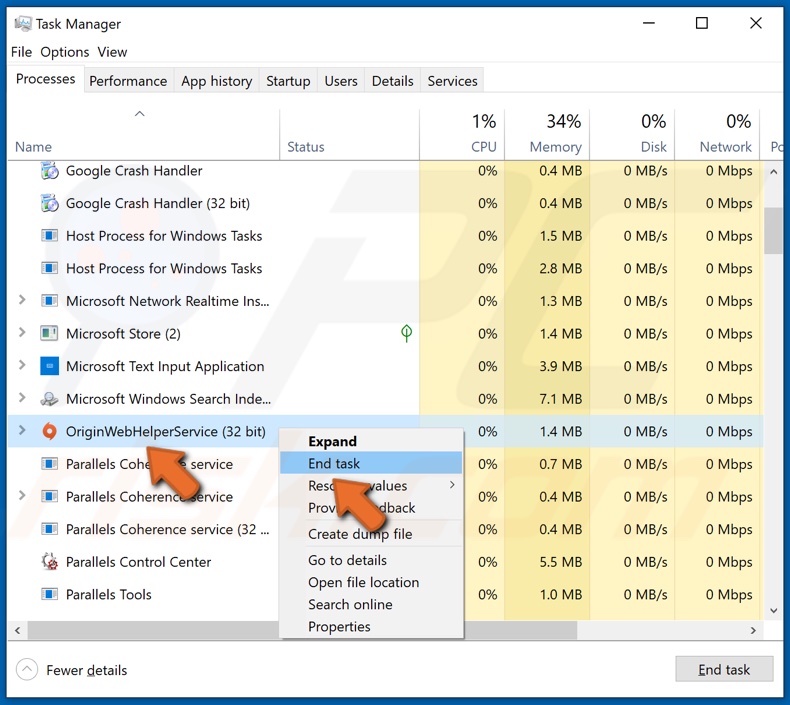Click the 2.8 MB memory value
The width and height of the screenshot is (790, 705).
(560, 269)
